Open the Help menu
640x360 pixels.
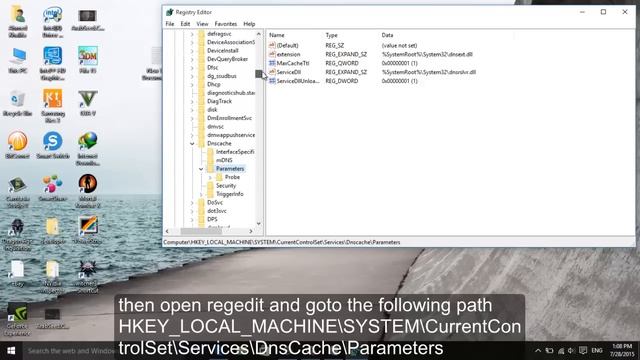[249, 24]
